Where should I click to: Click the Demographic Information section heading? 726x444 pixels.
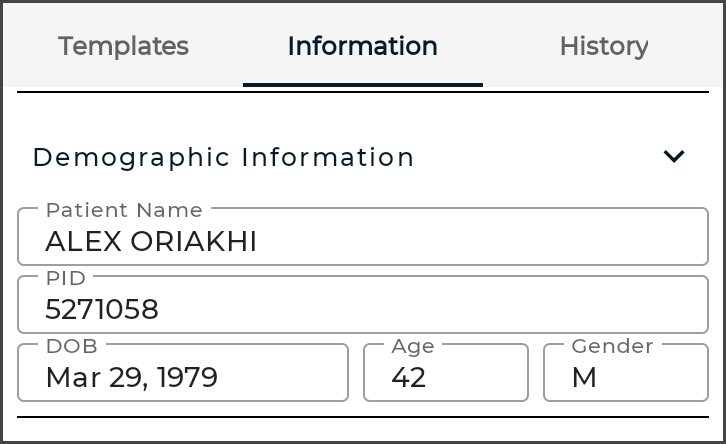pyautogui.click(x=223, y=157)
